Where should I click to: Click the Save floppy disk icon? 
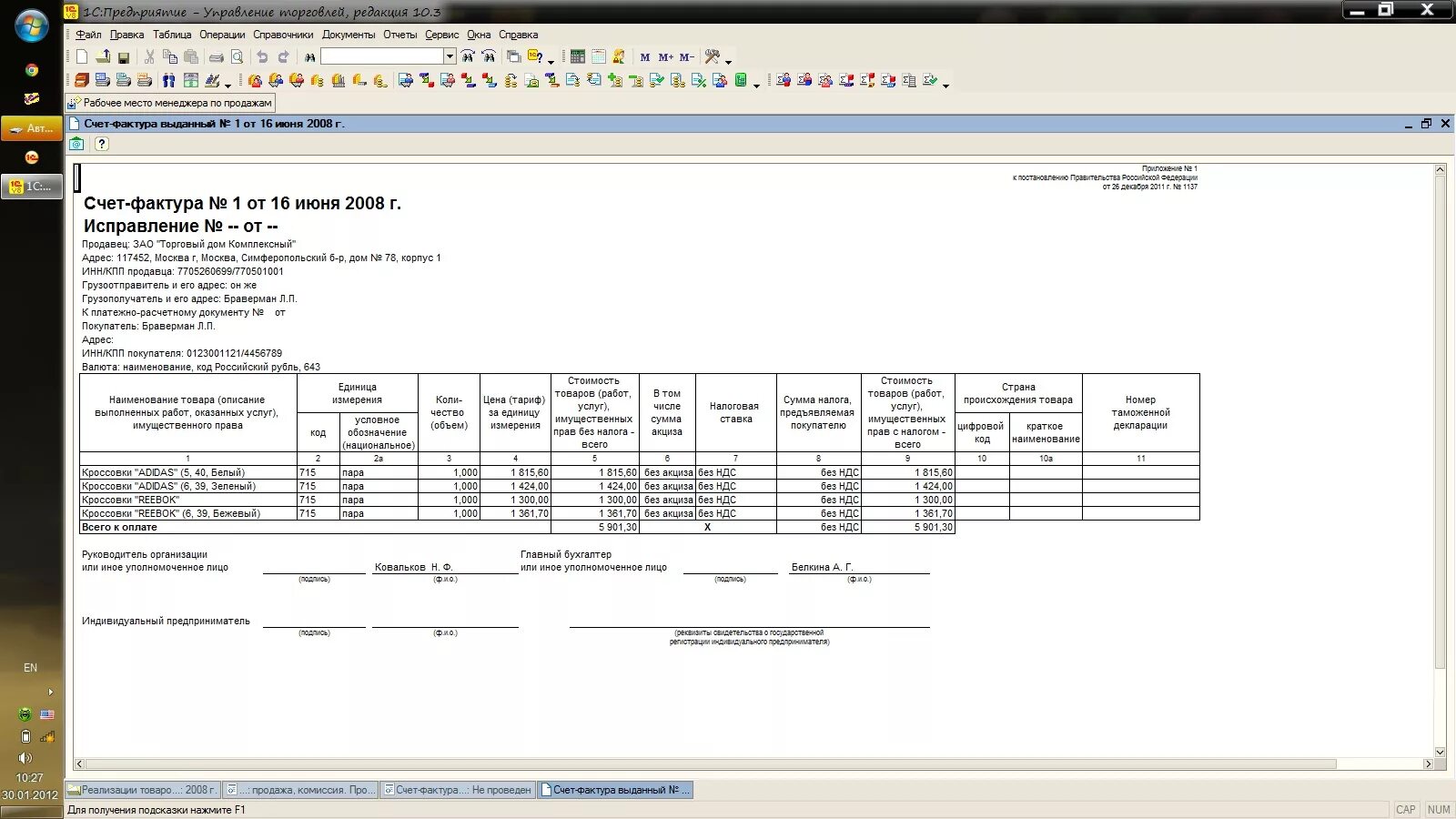pyautogui.click(x=124, y=57)
